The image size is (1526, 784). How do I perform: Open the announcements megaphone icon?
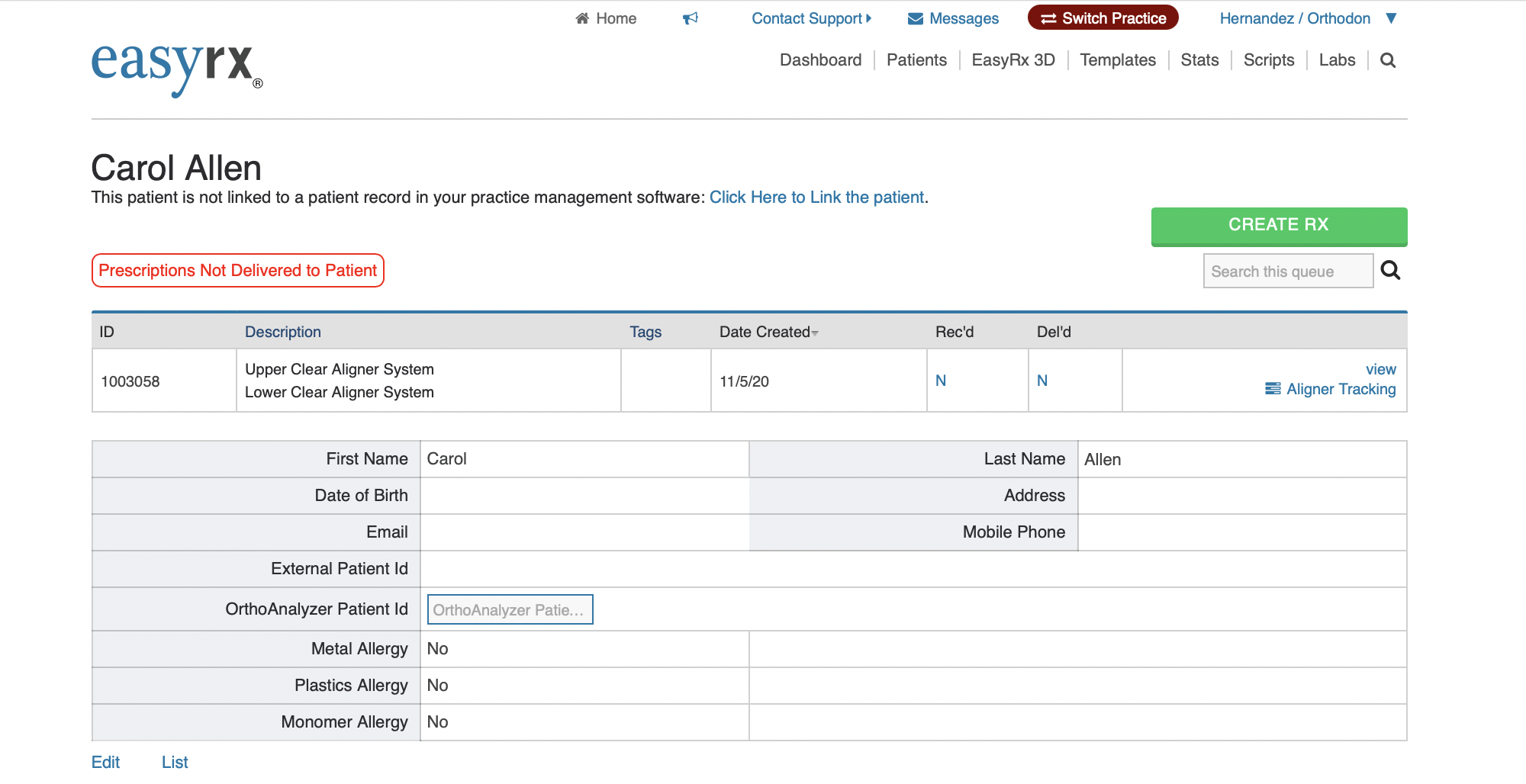(x=691, y=18)
